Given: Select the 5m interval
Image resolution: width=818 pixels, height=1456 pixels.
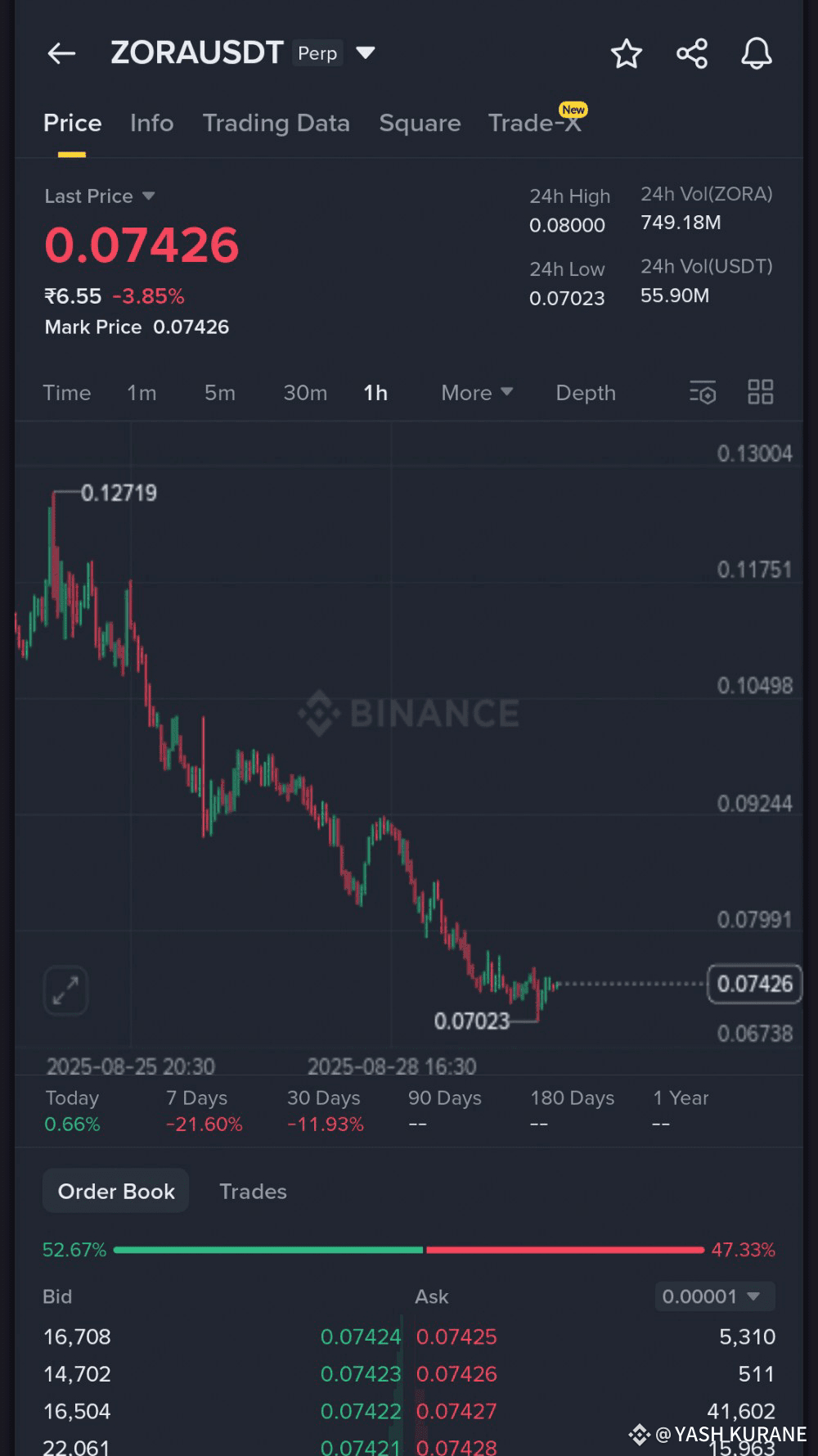Looking at the screenshot, I should [x=220, y=393].
